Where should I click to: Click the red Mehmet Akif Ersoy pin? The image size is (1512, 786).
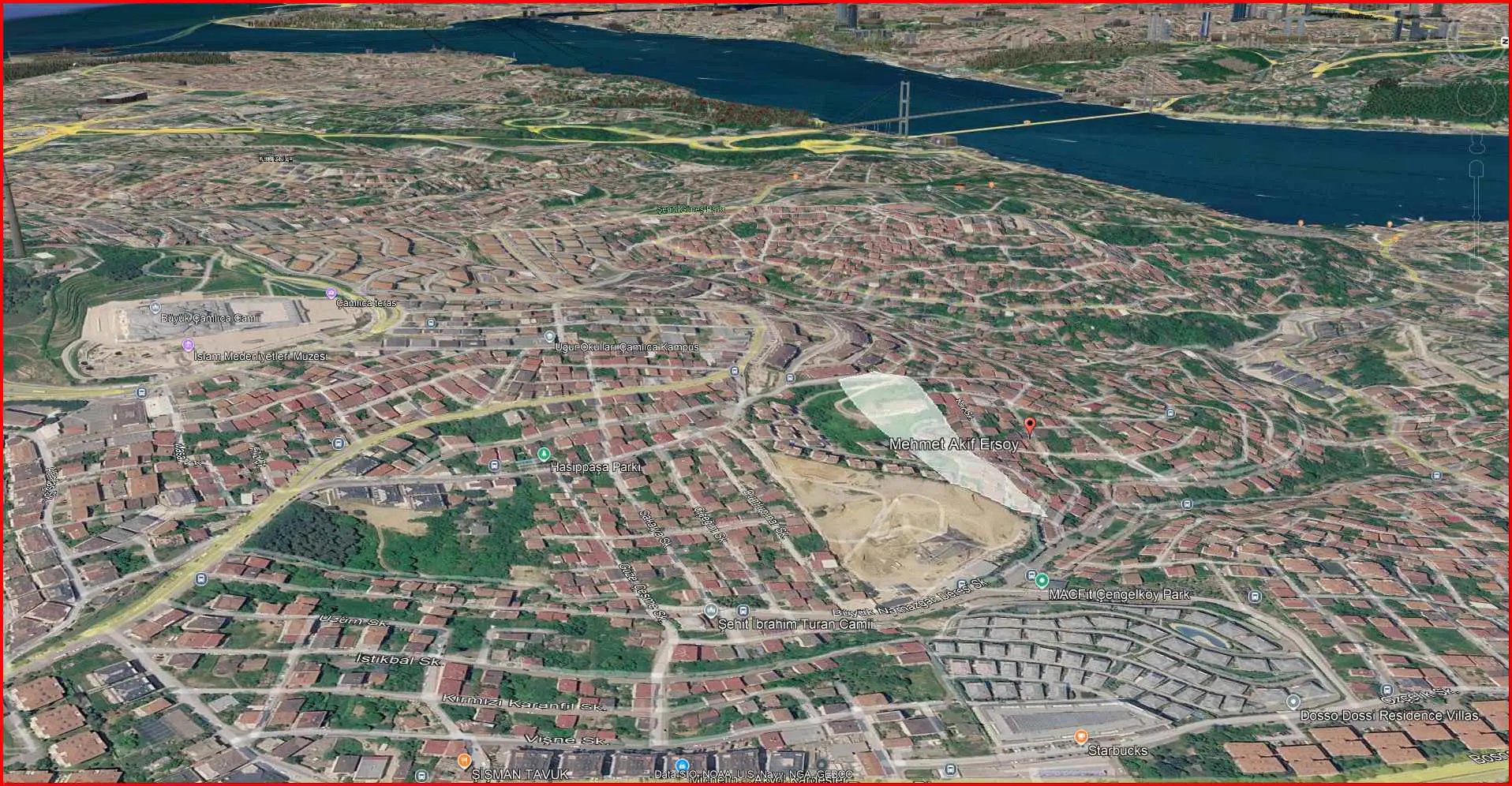point(1029,427)
